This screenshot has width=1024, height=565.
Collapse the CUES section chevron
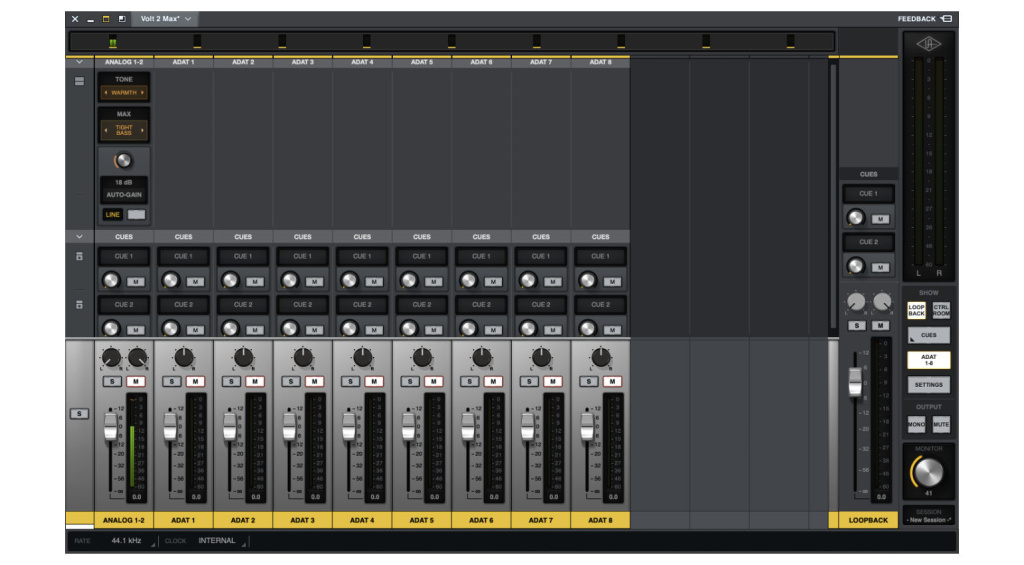[79, 236]
